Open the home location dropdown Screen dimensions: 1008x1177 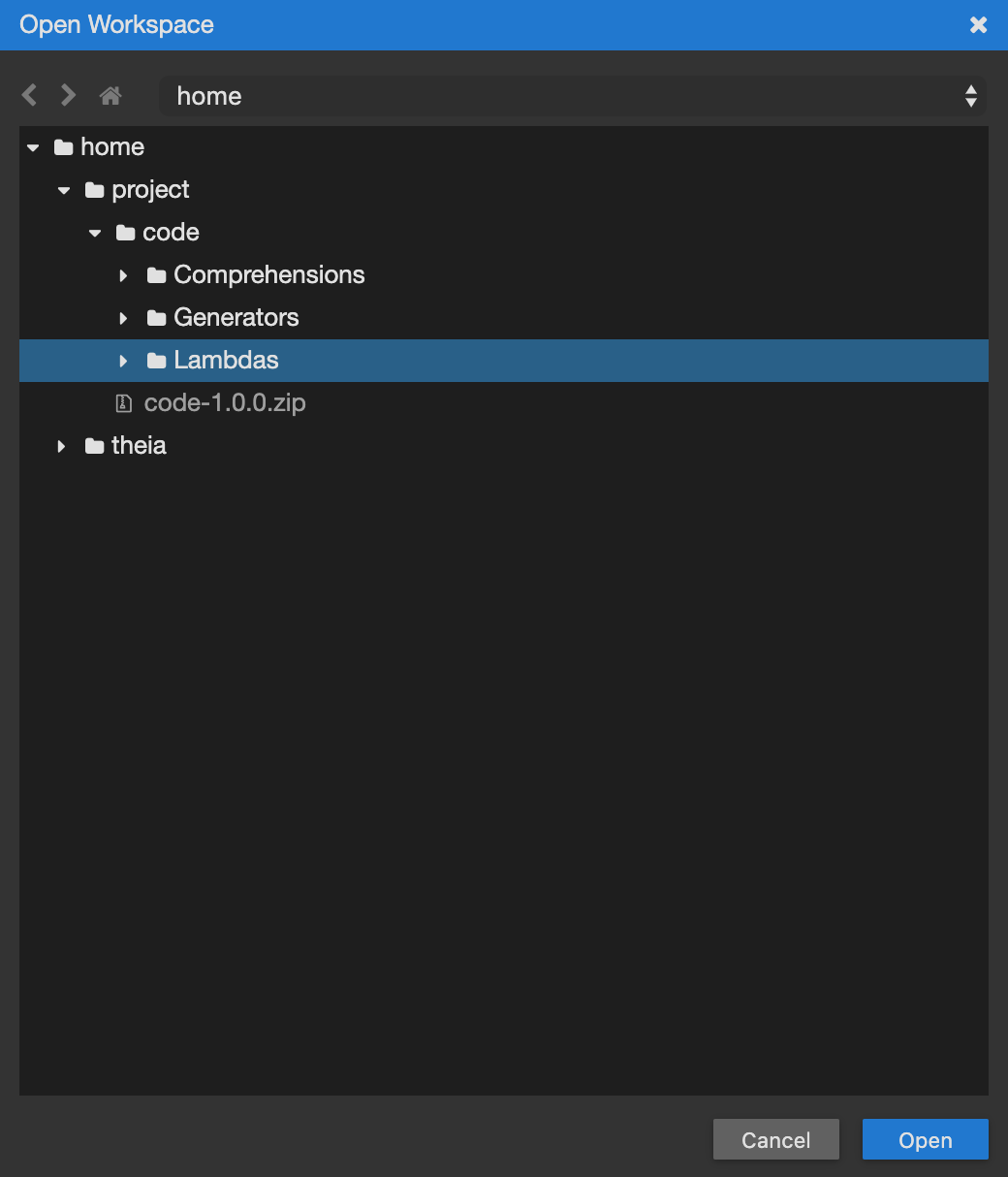pyautogui.click(x=574, y=96)
